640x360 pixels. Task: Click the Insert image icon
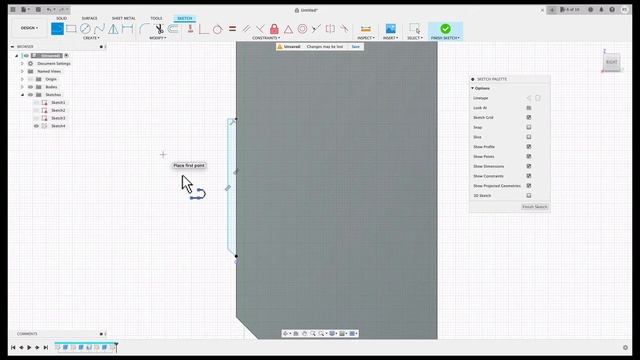point(391,29)
